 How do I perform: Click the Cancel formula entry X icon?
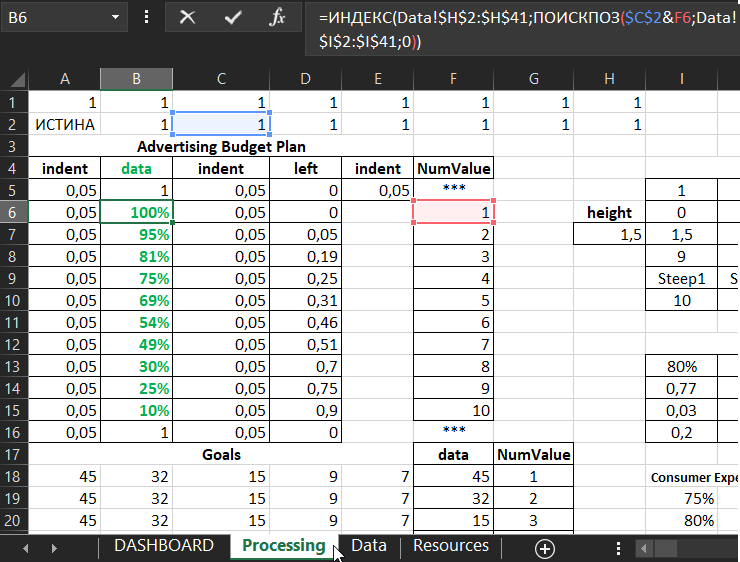187,18
